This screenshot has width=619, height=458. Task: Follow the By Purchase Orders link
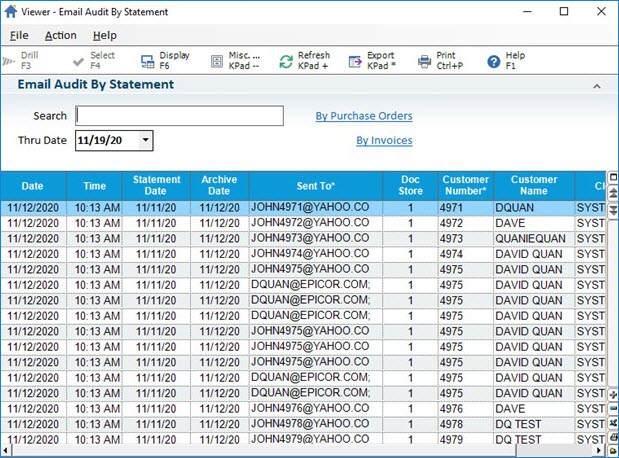pos(363,116)
